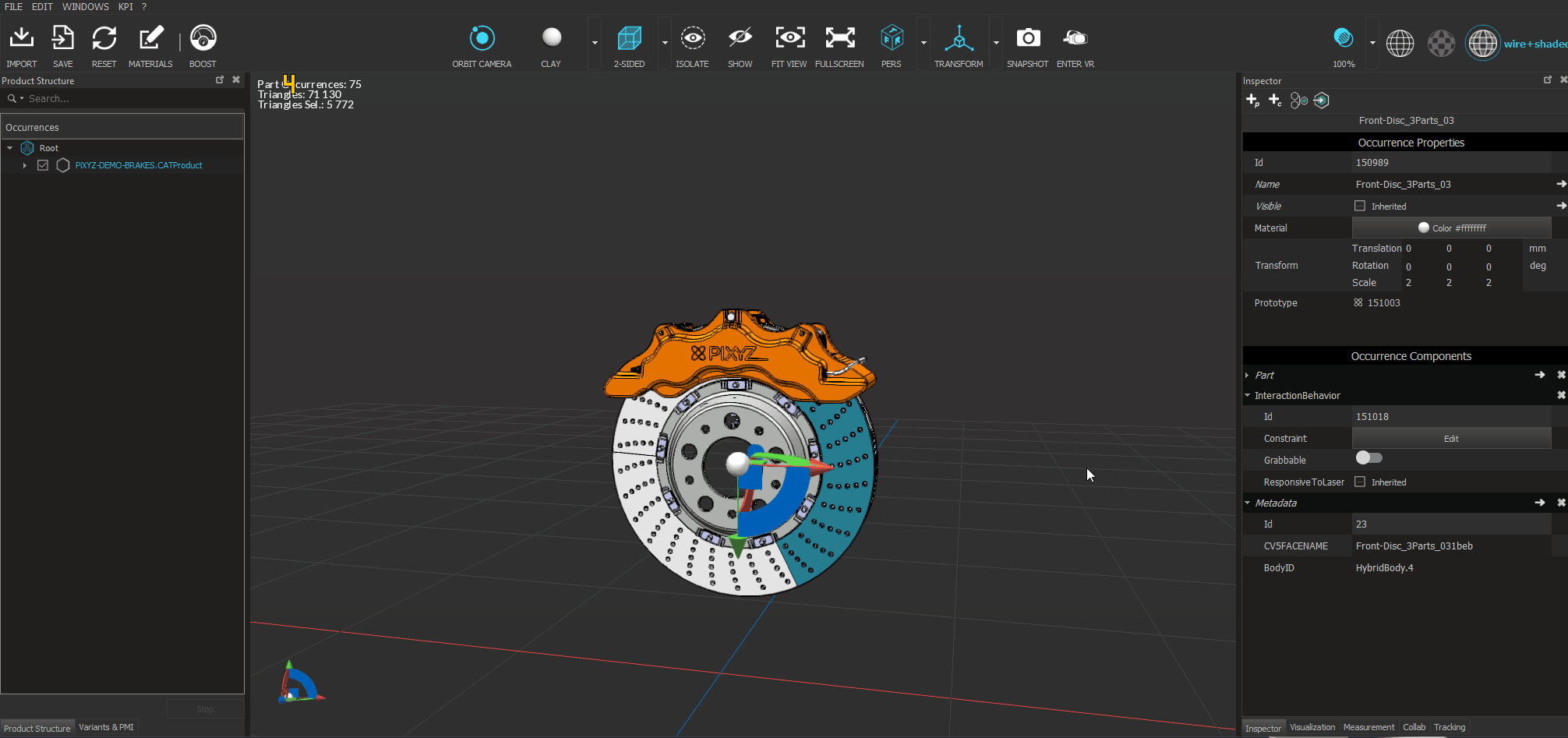Click the Pers perspective camera icon

point(892,37)
